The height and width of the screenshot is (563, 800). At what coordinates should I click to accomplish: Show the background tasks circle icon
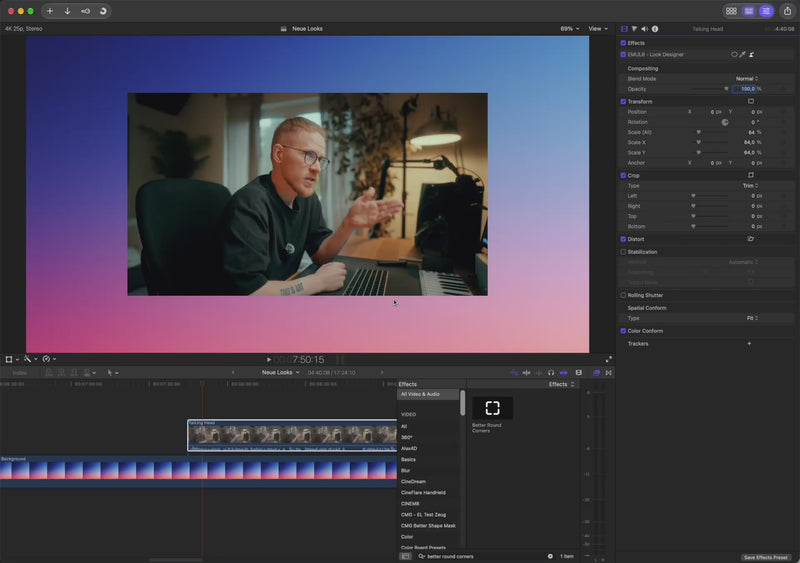click(x=103, y=11)
